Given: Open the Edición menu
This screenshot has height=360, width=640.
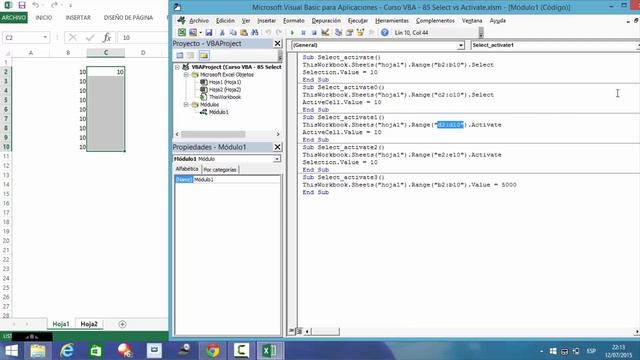Looking at the screenshot, I should coord(225,20).
